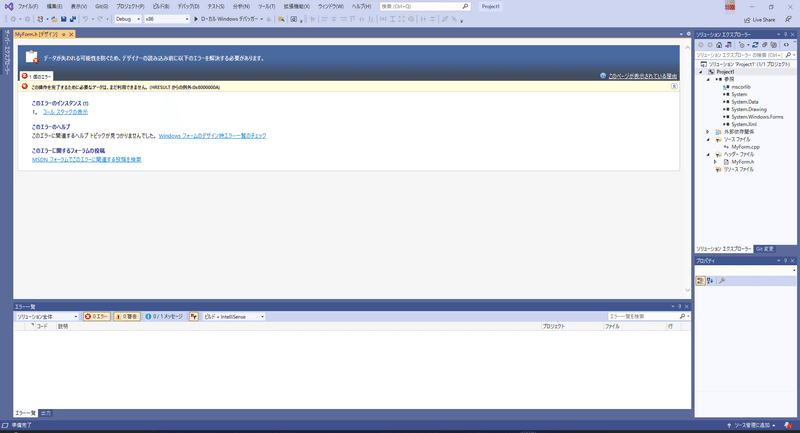This screenshot has width=800, height=433.
Task: Click the pending changes filter icon in Solution Explorer
Action: point(742,45)
